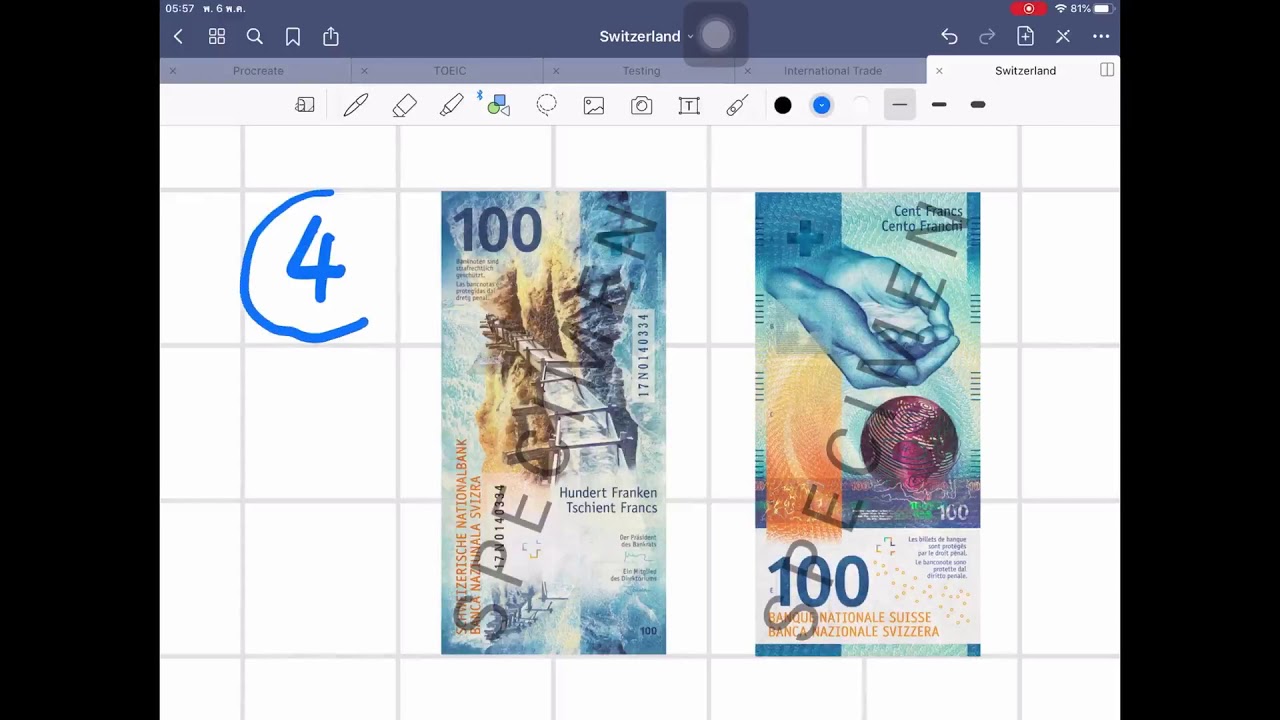
Task: Redo the last action
Action: tap(987, 37)
